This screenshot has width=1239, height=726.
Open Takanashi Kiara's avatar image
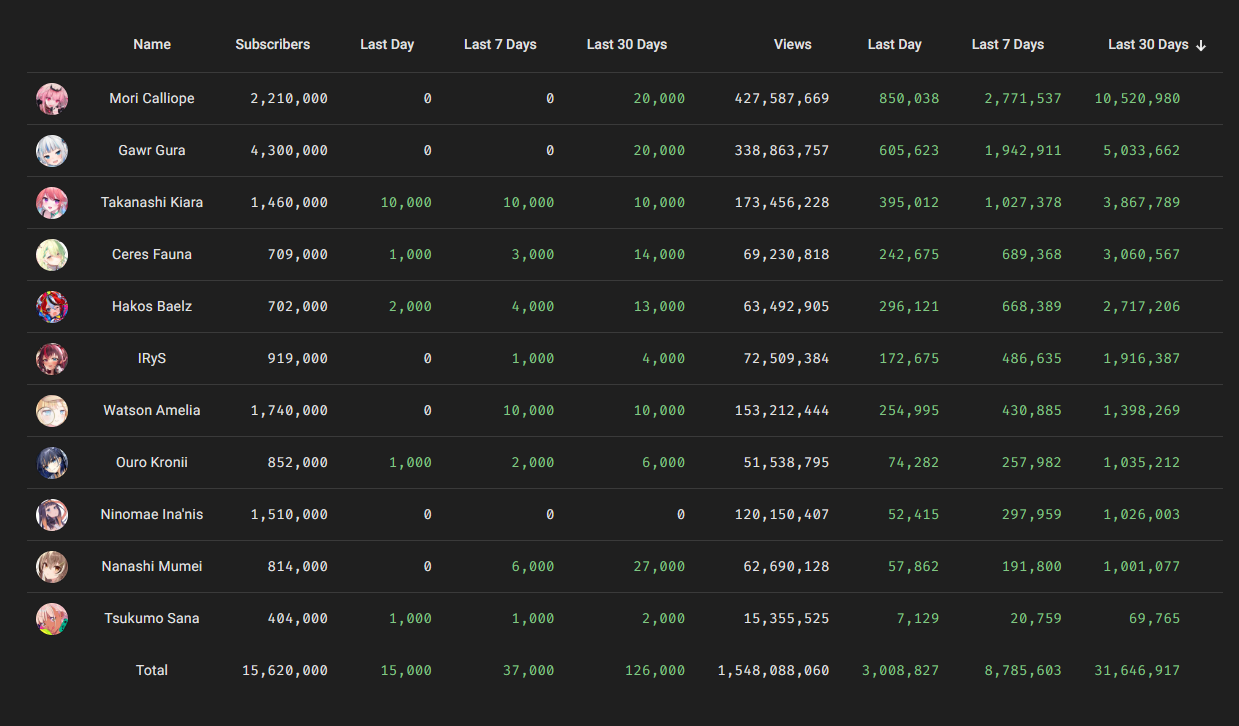(52, 203)
